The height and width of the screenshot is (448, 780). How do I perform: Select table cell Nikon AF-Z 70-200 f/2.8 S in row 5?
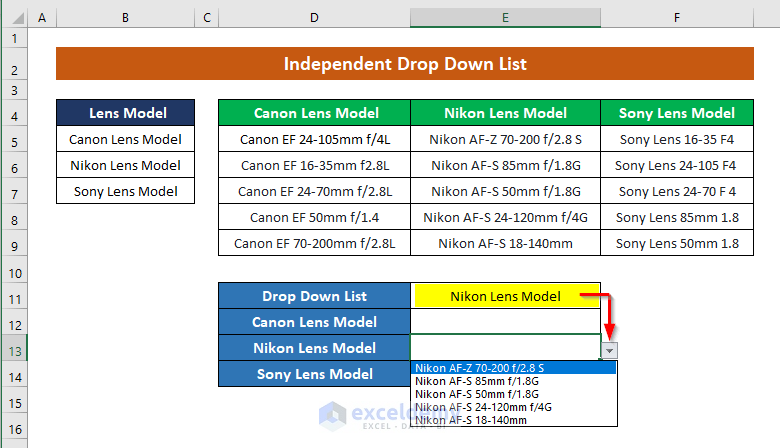coord(505,139)
